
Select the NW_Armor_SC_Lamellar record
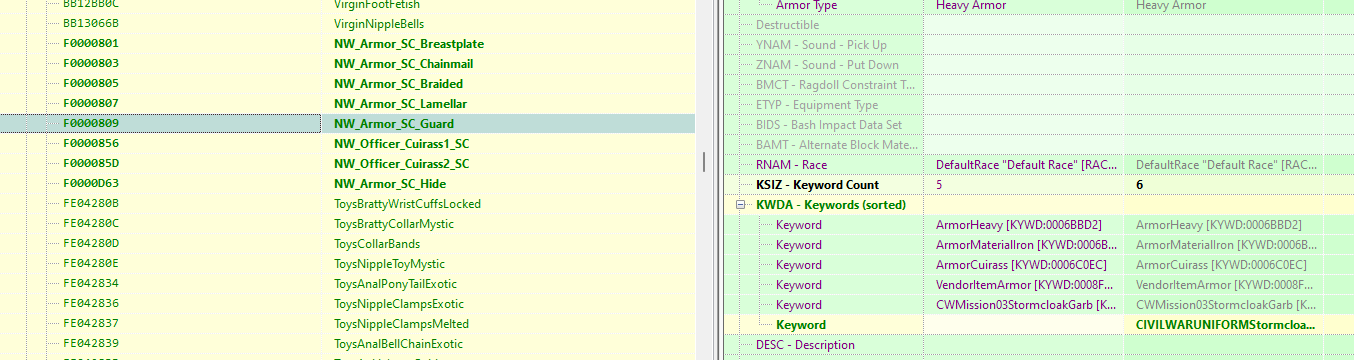point(400,104)
